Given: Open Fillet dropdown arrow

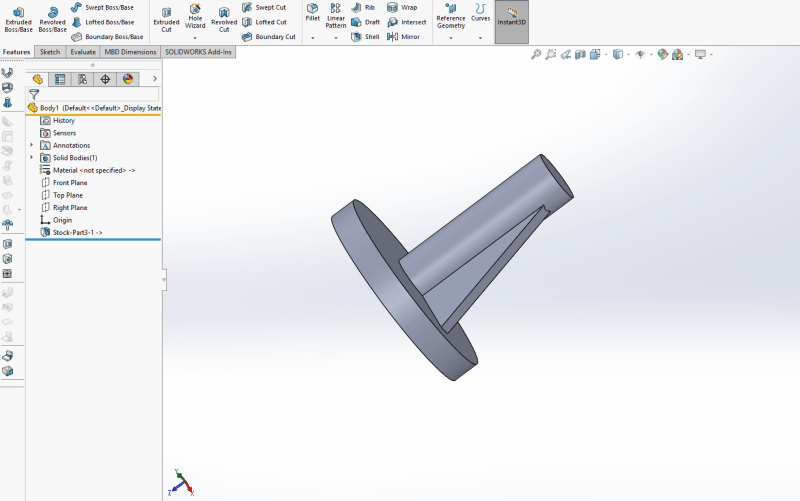Looking at the screenshot, I should (312, 38).
